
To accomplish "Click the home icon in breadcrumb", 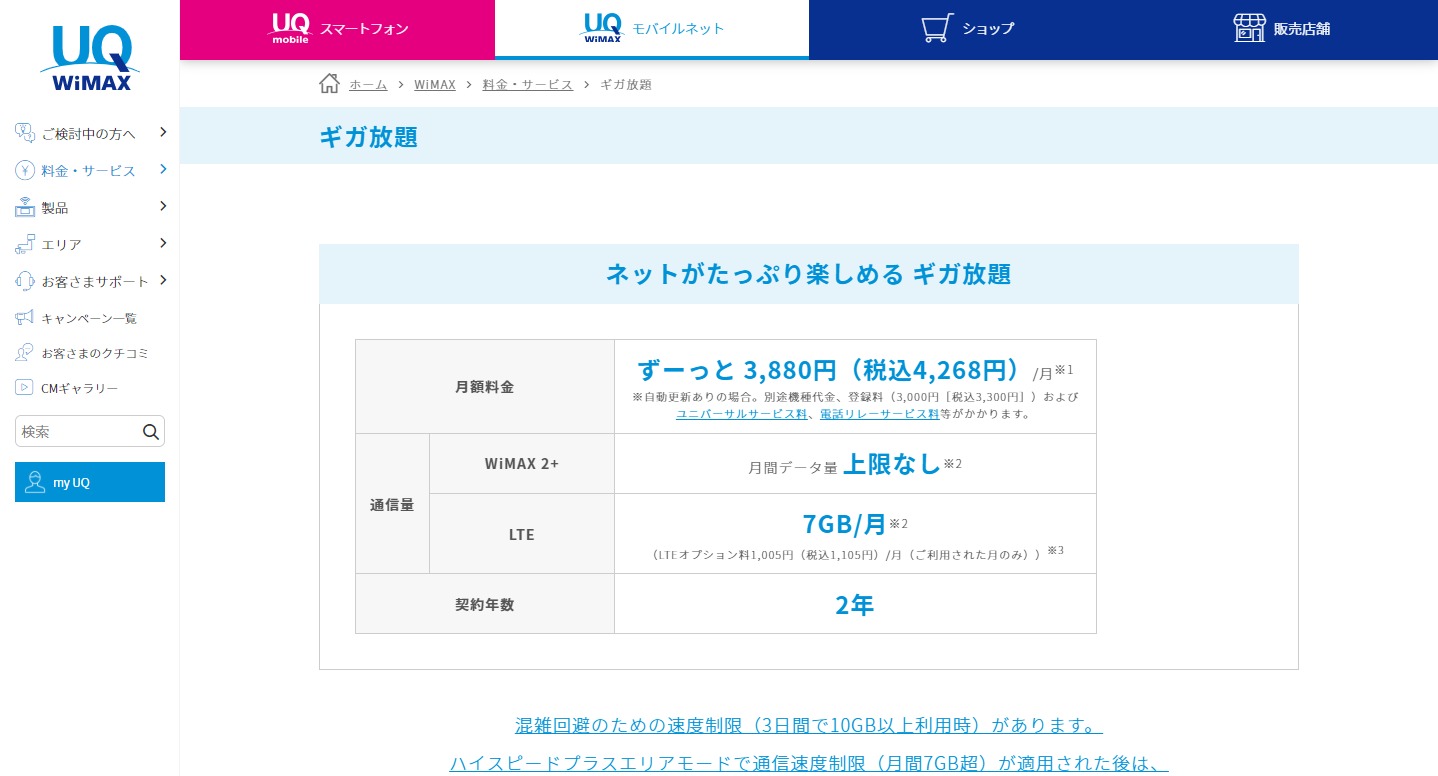I will tap(329, 84).
